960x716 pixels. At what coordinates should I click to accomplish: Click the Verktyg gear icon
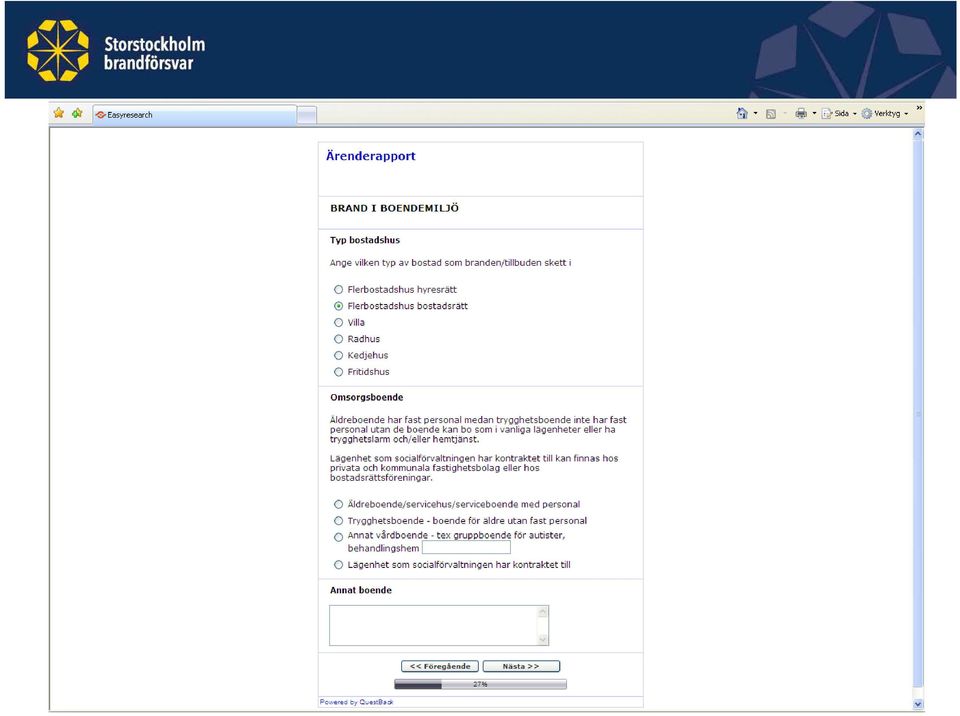point(867,113)
